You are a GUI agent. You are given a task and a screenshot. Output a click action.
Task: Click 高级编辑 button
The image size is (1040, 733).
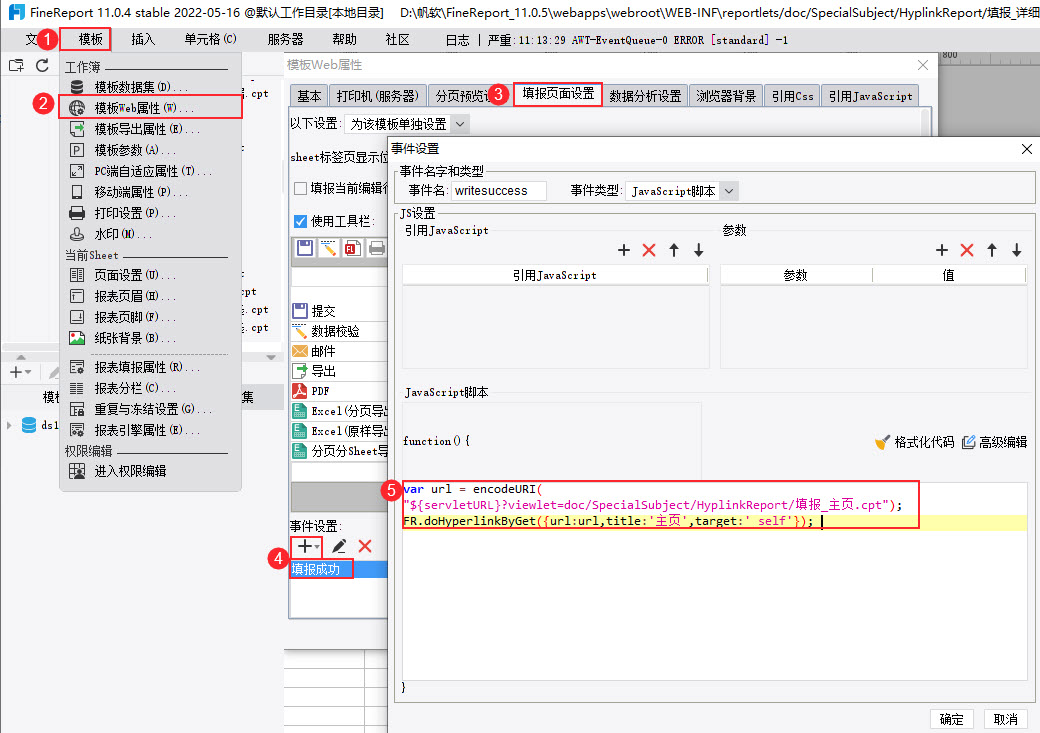[994, 442]
